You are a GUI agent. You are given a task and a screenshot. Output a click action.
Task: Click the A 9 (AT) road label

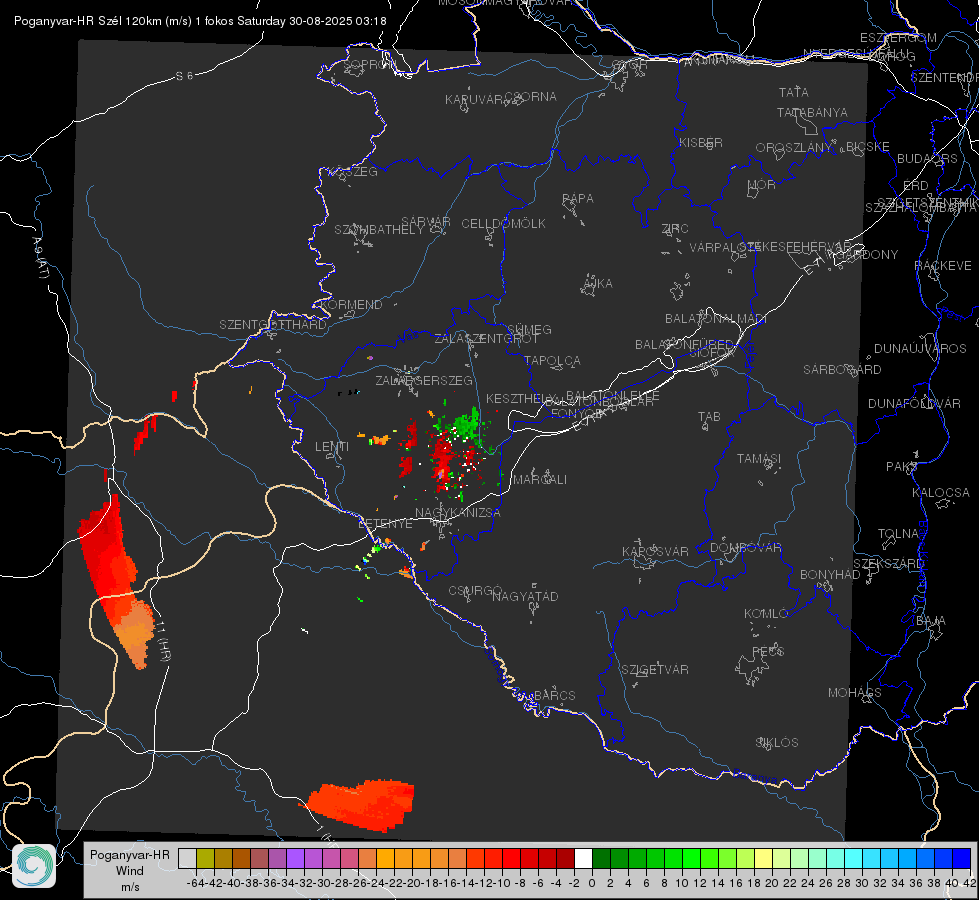click(40, 258)
